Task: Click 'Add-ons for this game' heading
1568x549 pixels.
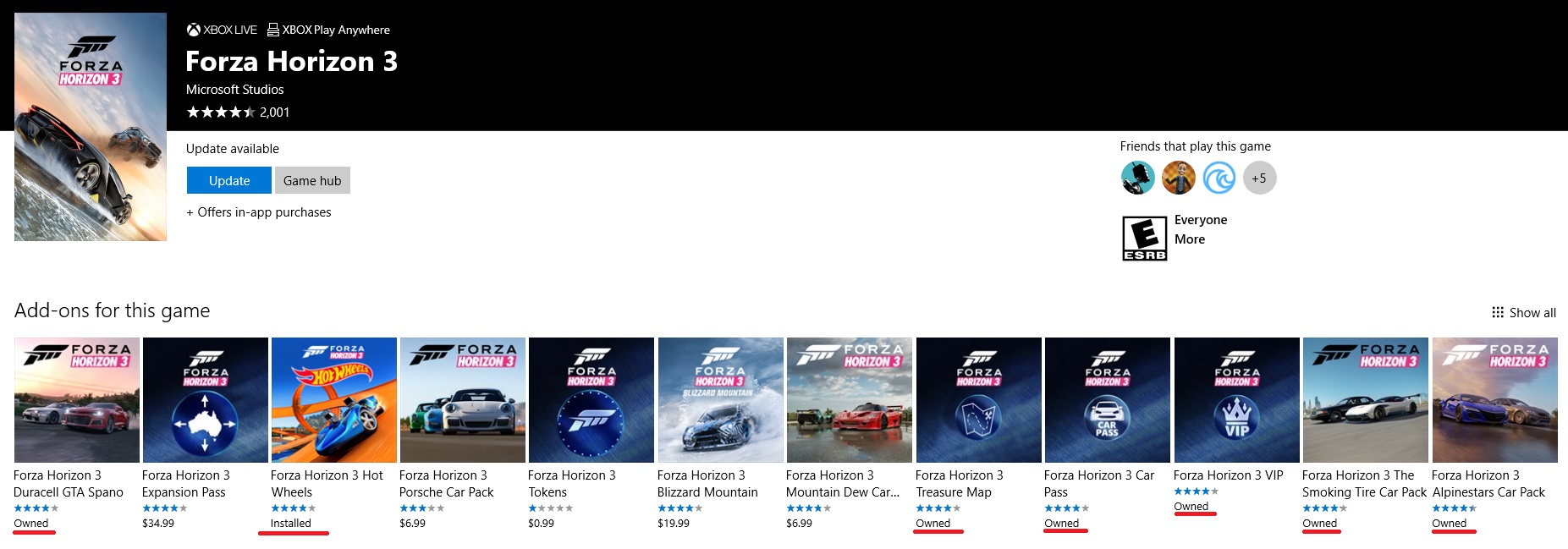Action: (x=113, y=310)
